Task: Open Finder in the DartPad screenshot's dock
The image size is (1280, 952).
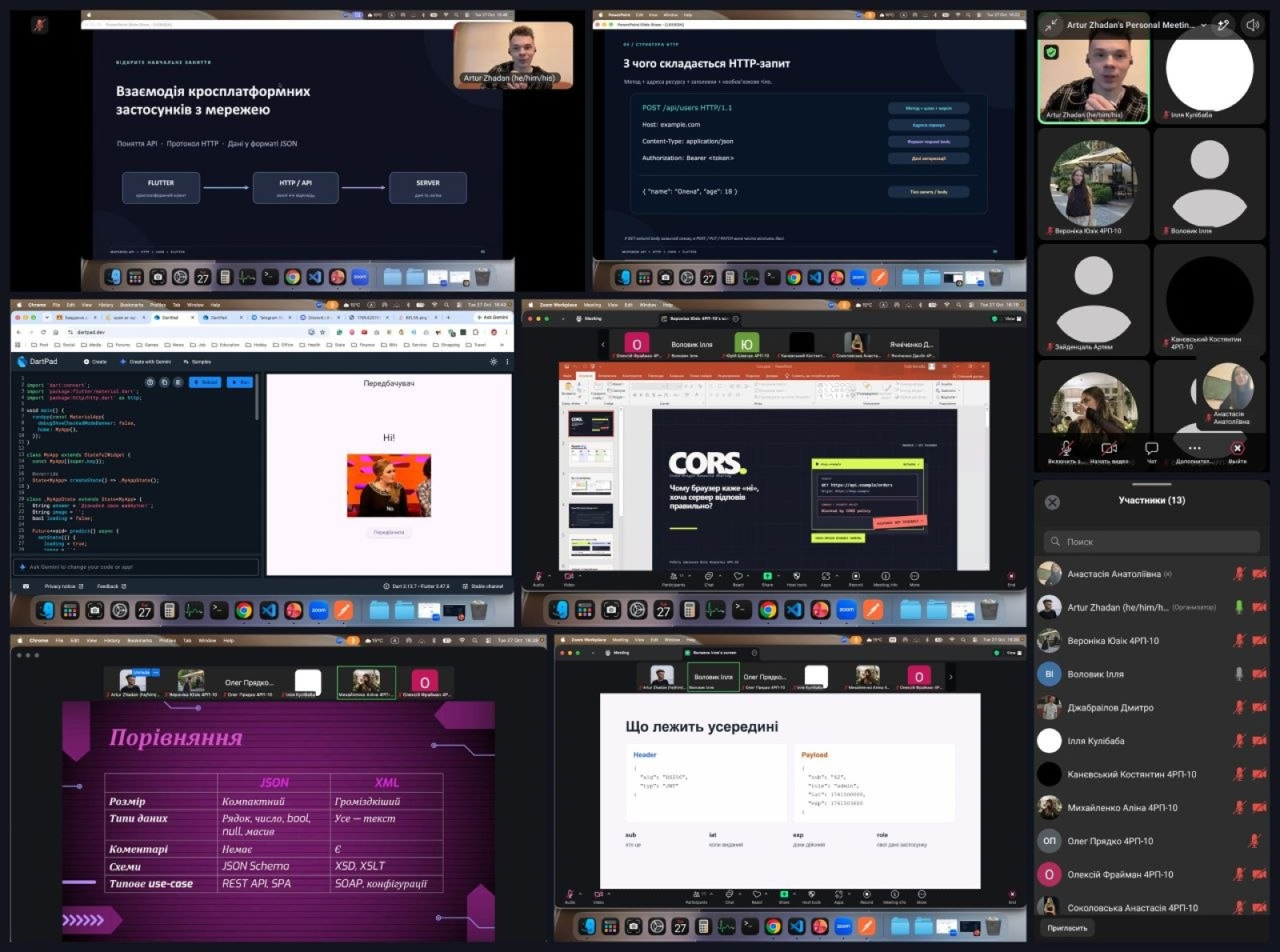Action: pos(45,610)
